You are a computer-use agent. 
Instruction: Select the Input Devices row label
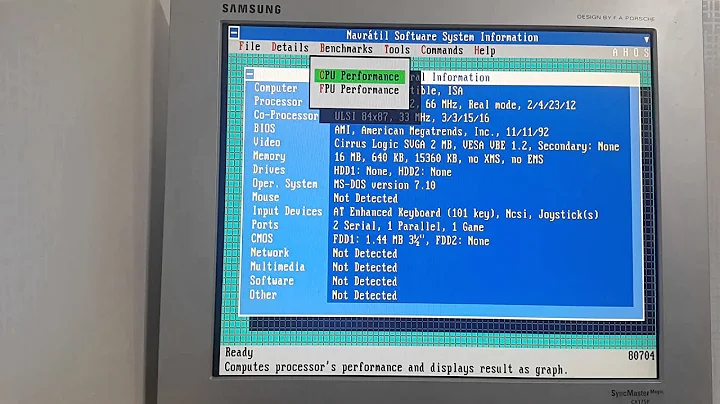(287, 211)
